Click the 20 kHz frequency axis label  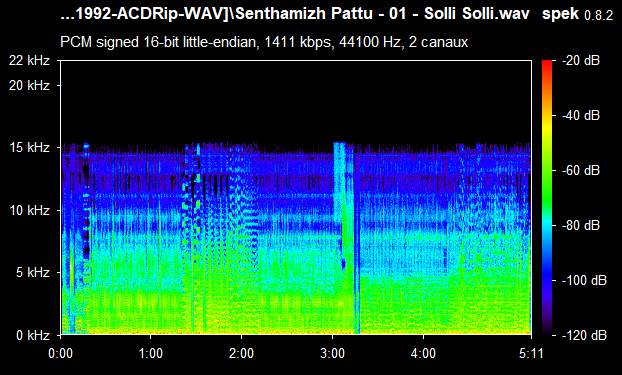pyautogui.click(x=30, y=85)
